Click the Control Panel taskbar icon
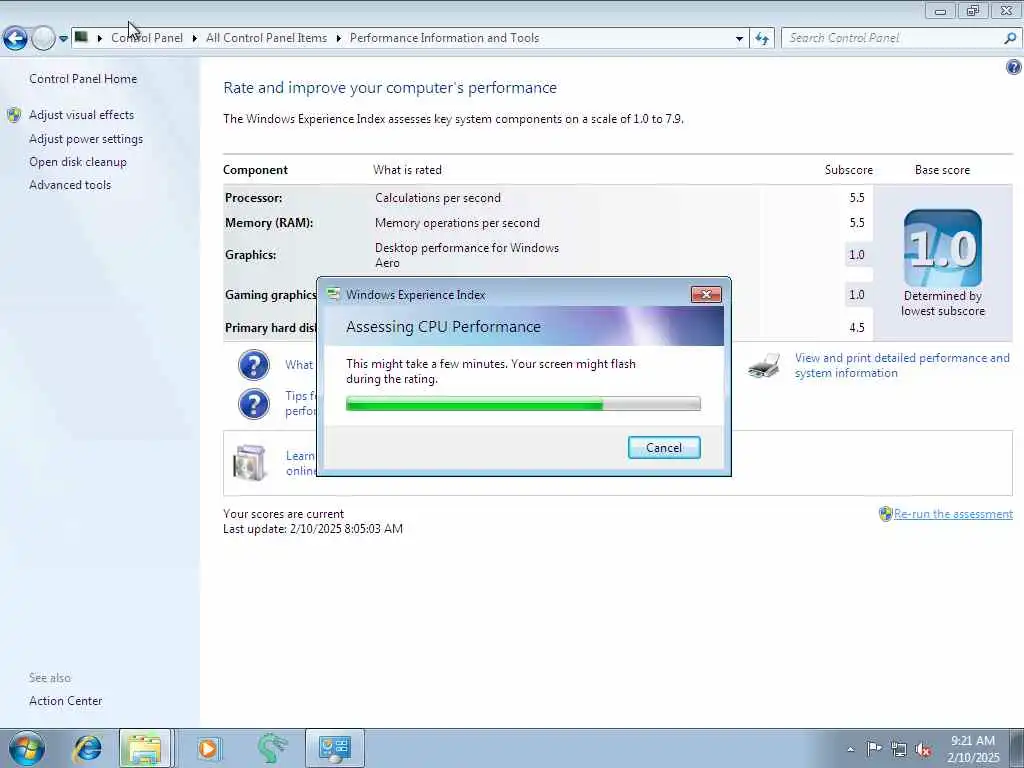The width and height of the screenshot is (1024, 768). pyautogui.click(x=334, y=748)
